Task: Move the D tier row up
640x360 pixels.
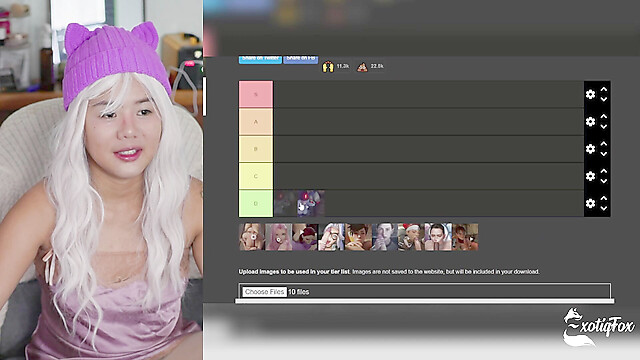Action: 604,198
